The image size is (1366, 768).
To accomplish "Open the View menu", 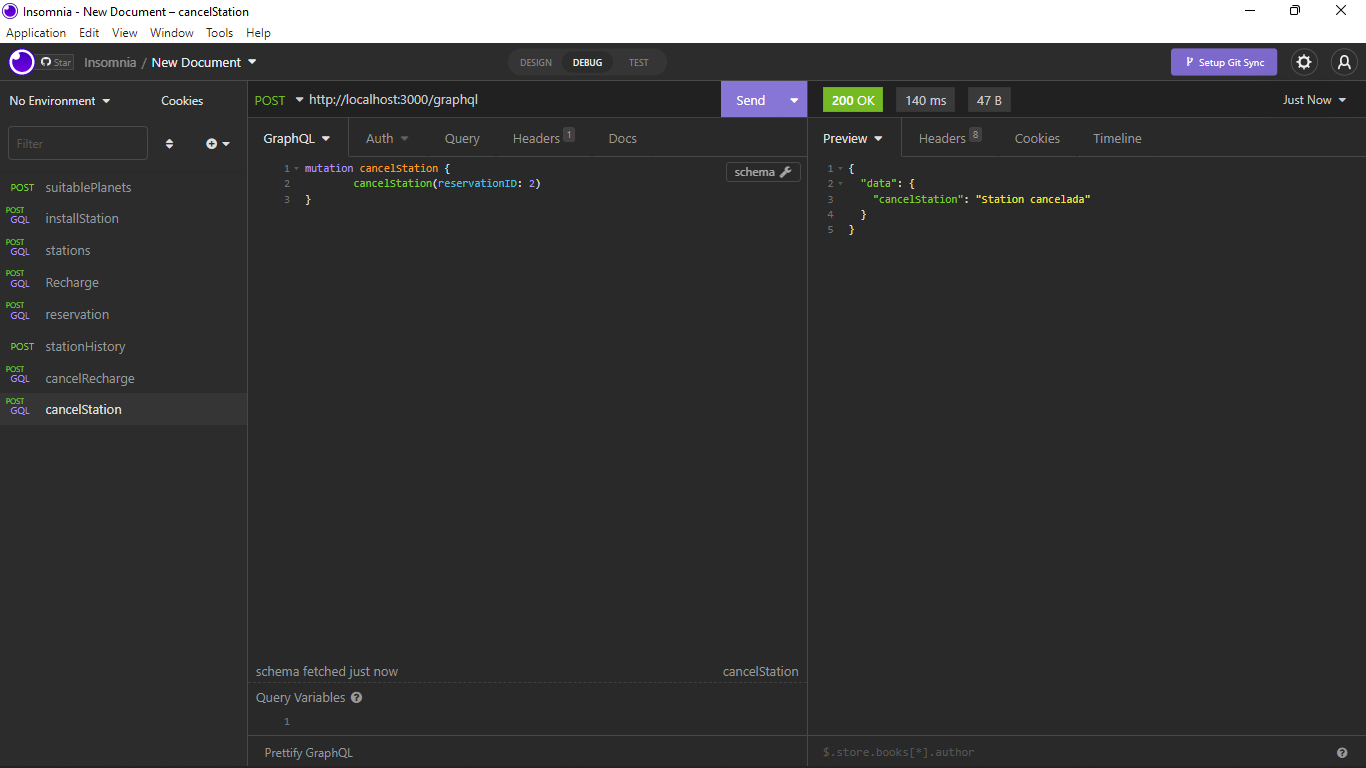I will click(125, 33).
